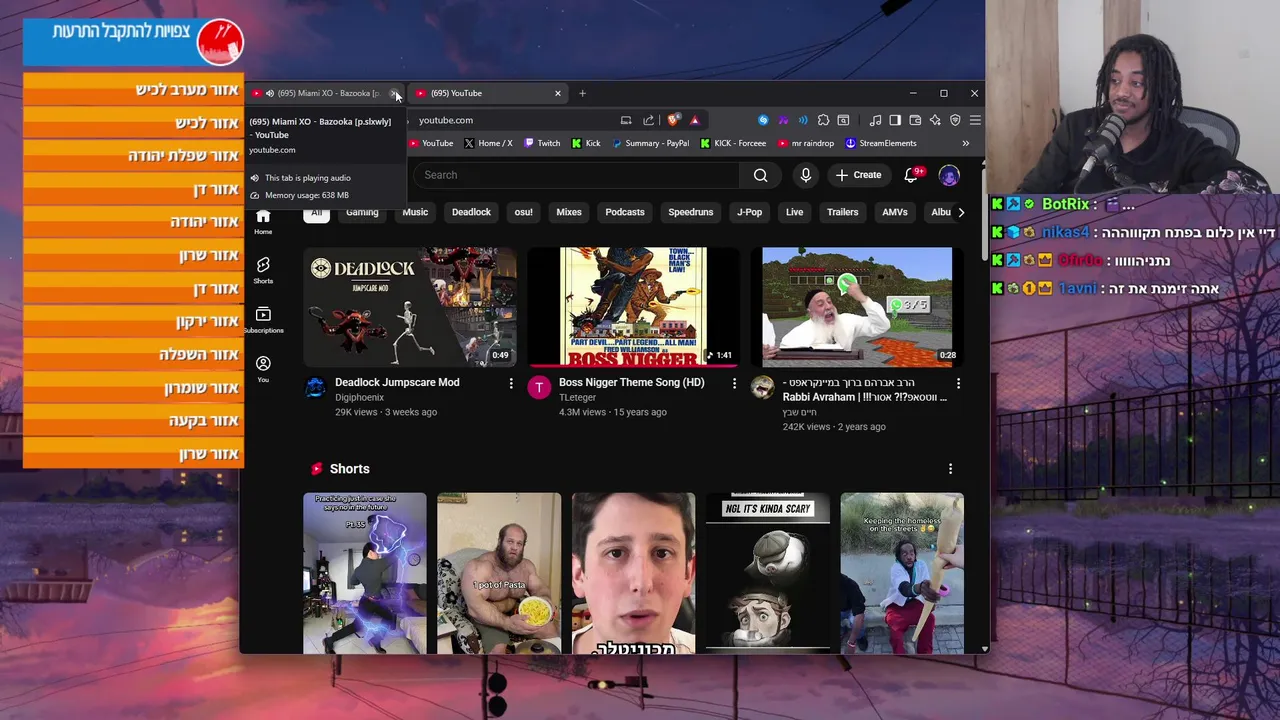This screenshot has width=1280, height=720.
Task: Select the Deadlock category chip
Action: 471,212
